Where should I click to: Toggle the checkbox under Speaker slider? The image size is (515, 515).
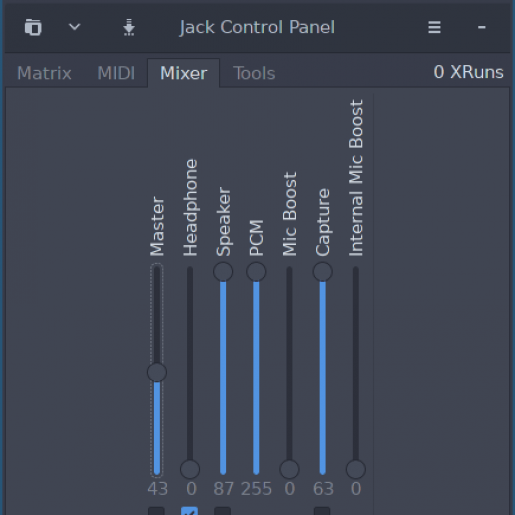223,511
